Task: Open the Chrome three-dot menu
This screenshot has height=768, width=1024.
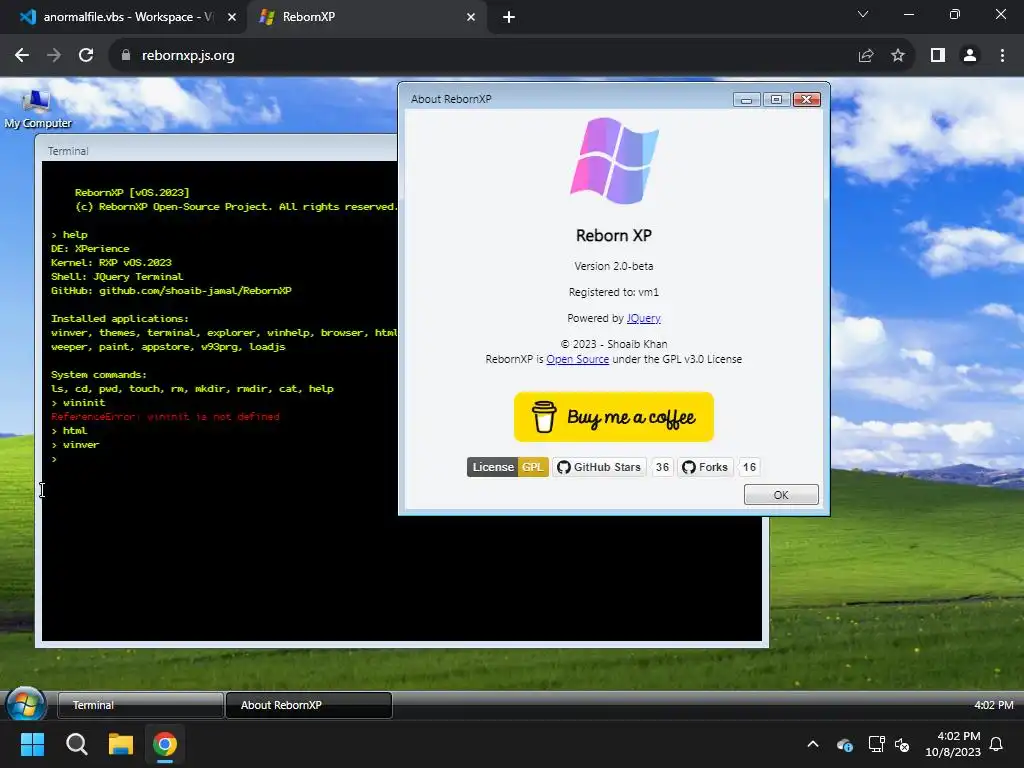Action: pyautogui.click(x=1002, y=56)
